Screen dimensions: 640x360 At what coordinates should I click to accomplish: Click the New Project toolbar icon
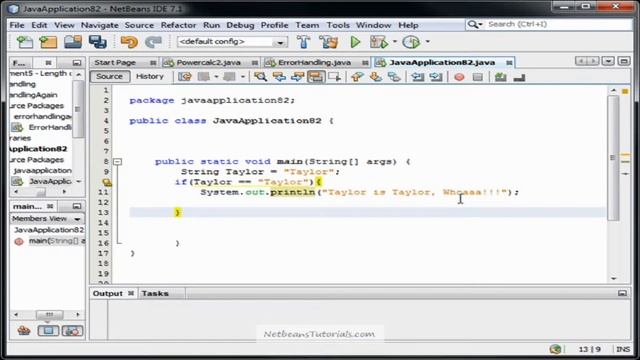48,42
